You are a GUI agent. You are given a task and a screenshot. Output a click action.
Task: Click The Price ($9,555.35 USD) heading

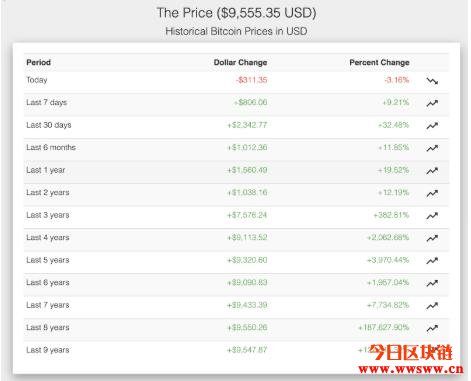pyautogui.click(x=236, y=13)
